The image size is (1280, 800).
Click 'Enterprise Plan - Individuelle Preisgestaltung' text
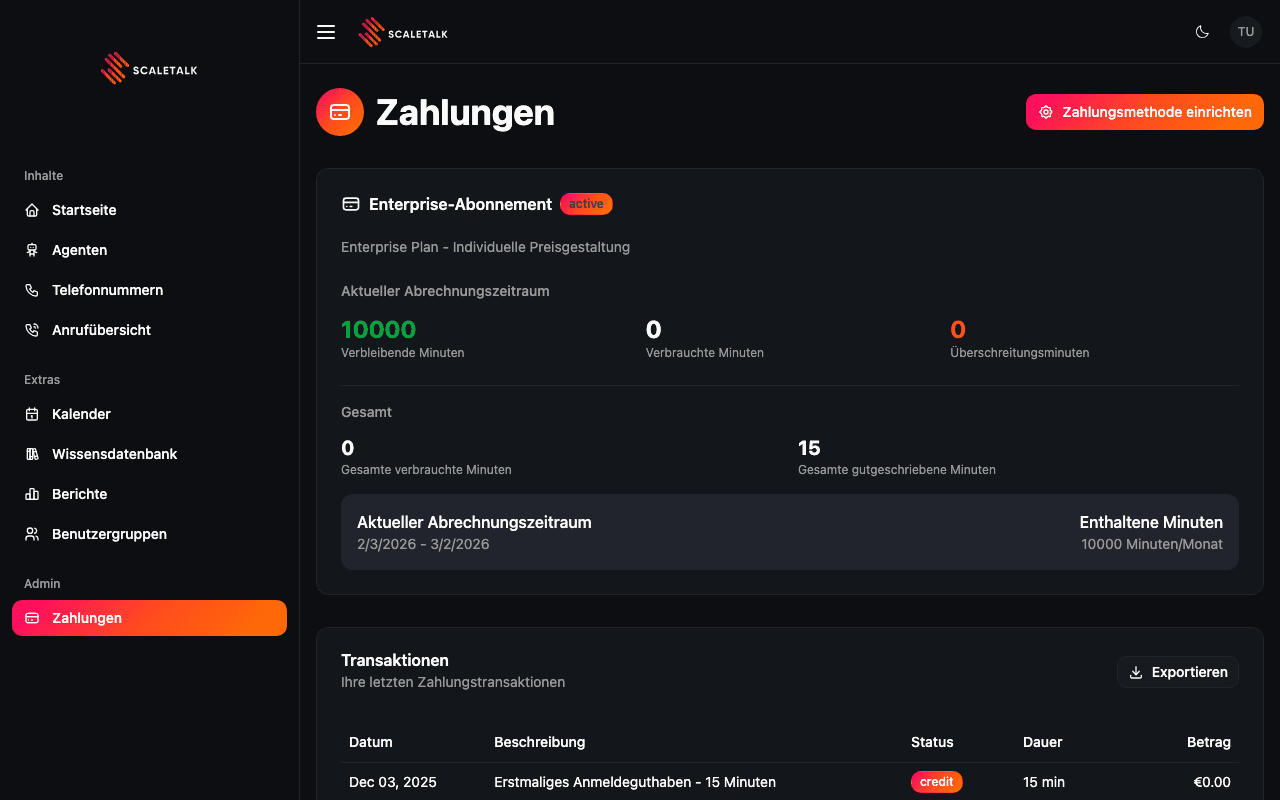coord(486,247)
